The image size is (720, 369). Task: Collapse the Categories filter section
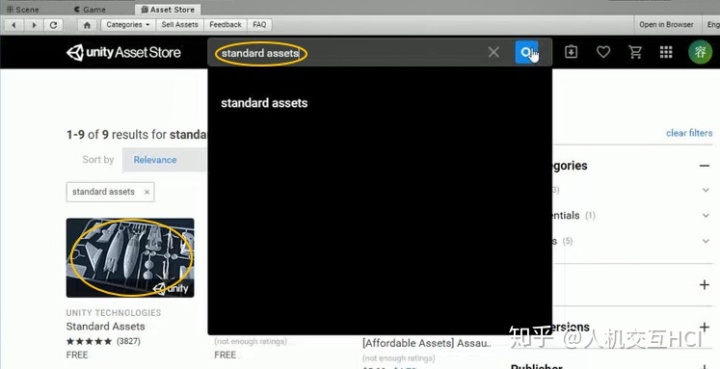tap(704, 166)
